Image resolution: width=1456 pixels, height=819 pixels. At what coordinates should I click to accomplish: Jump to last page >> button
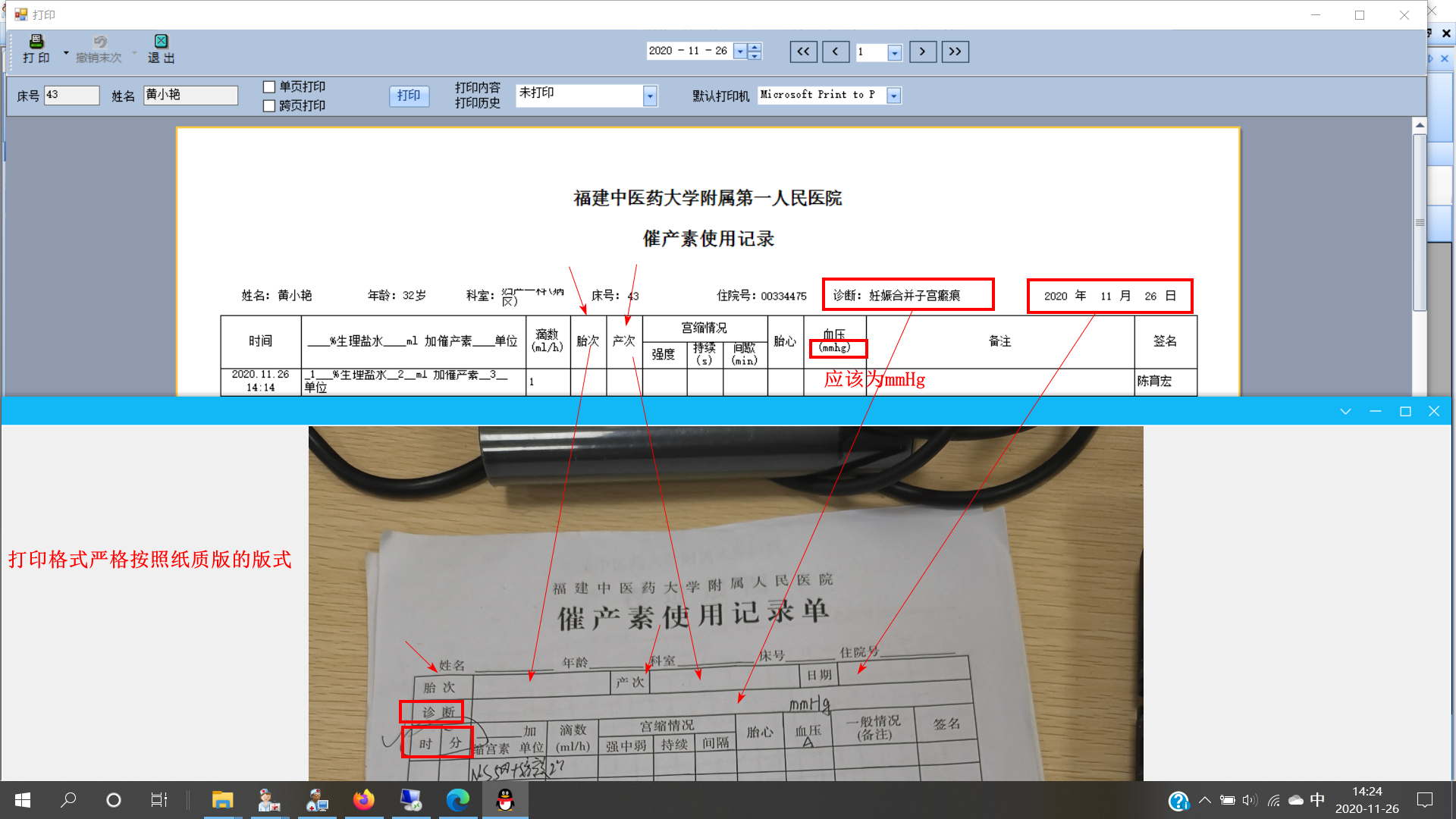click(x=955, y=52)
